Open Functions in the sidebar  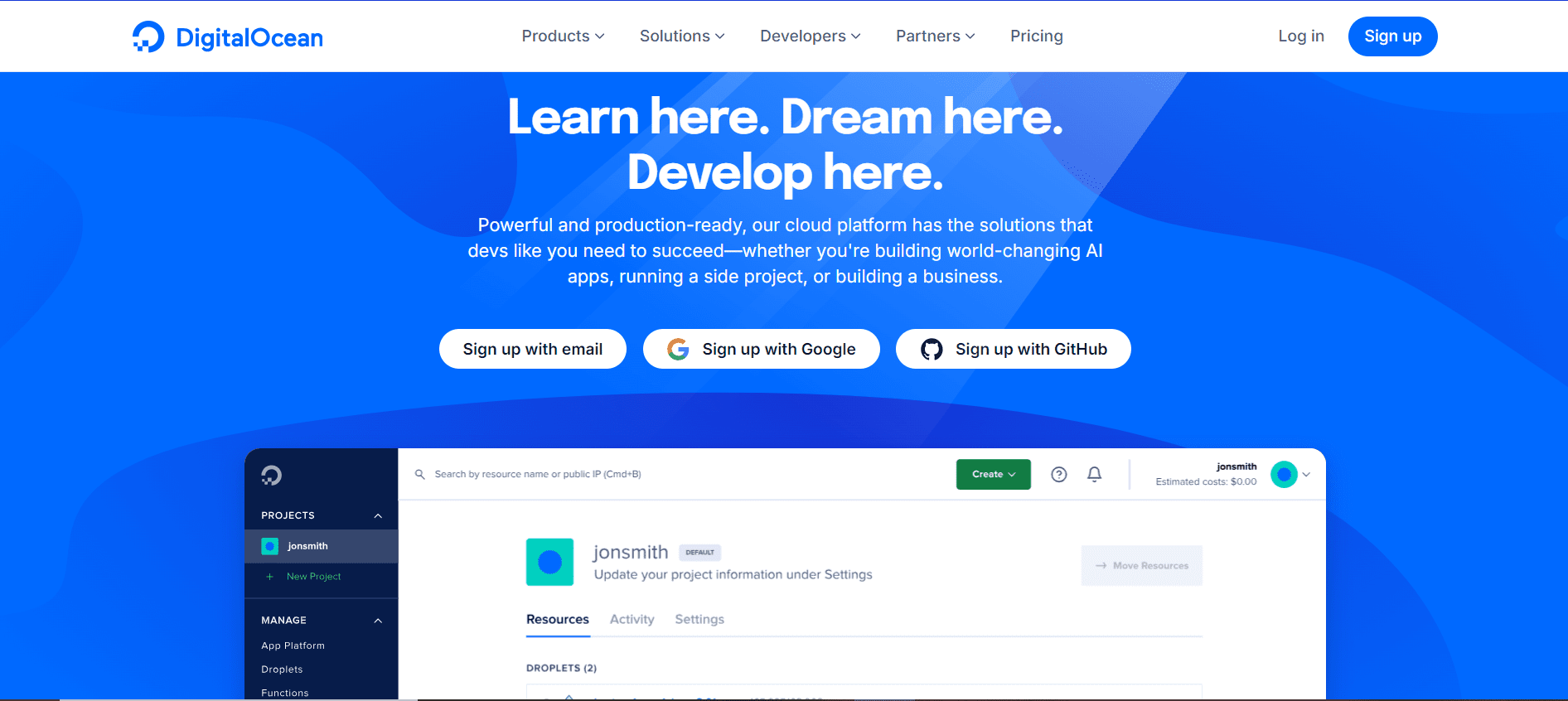284,693
